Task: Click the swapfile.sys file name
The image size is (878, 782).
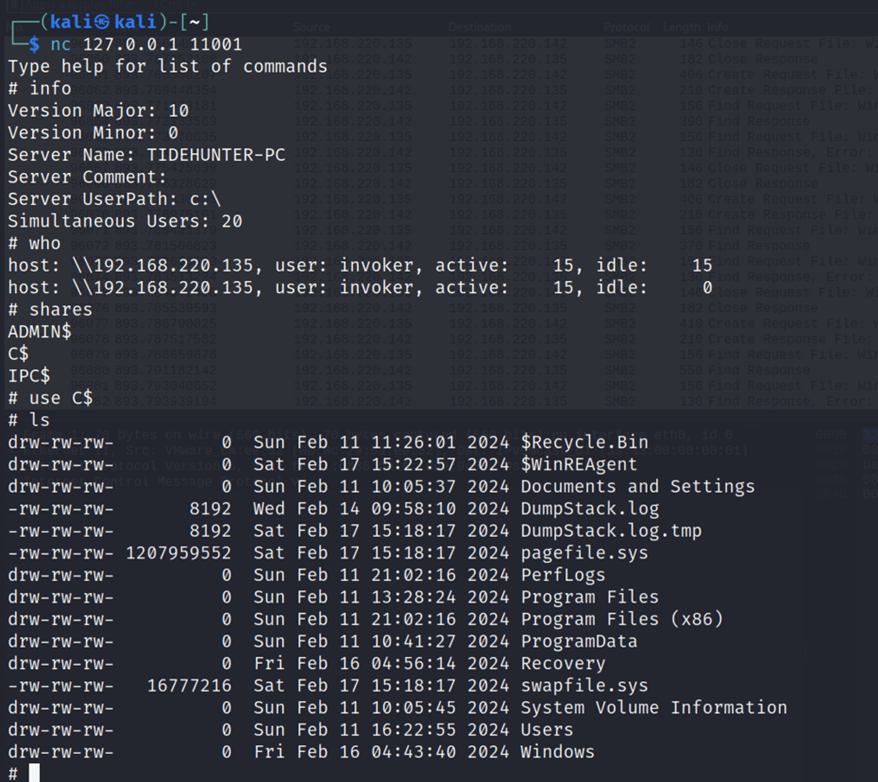Action: (x=585, y=686)
